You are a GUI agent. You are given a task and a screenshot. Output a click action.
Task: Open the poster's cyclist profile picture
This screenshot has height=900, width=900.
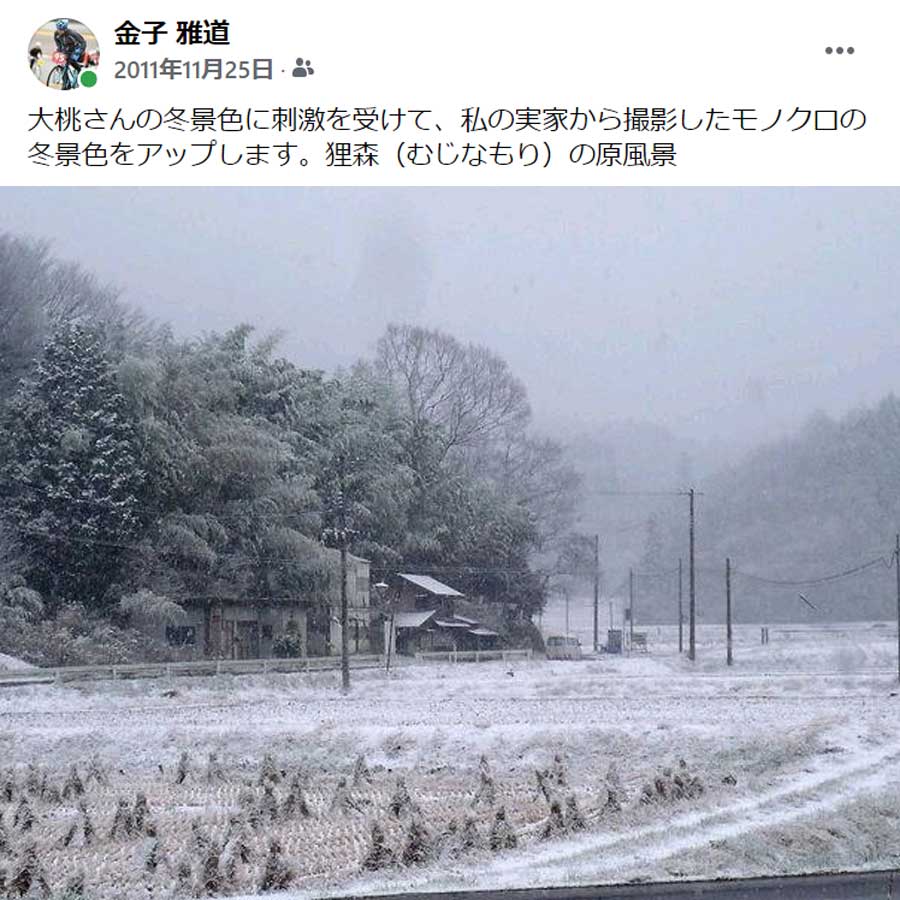point(63,53)
